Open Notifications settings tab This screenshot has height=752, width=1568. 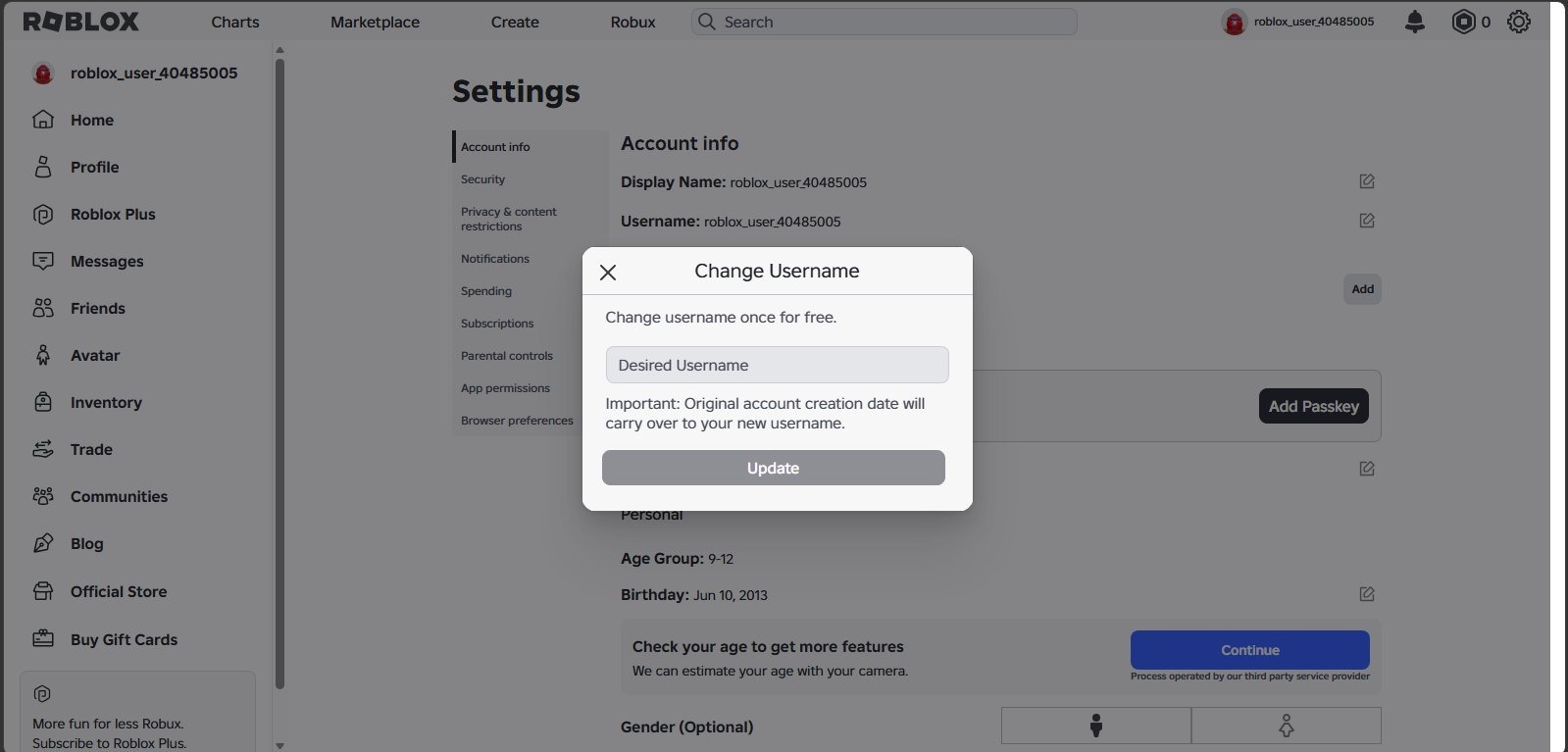click(530, 259)
